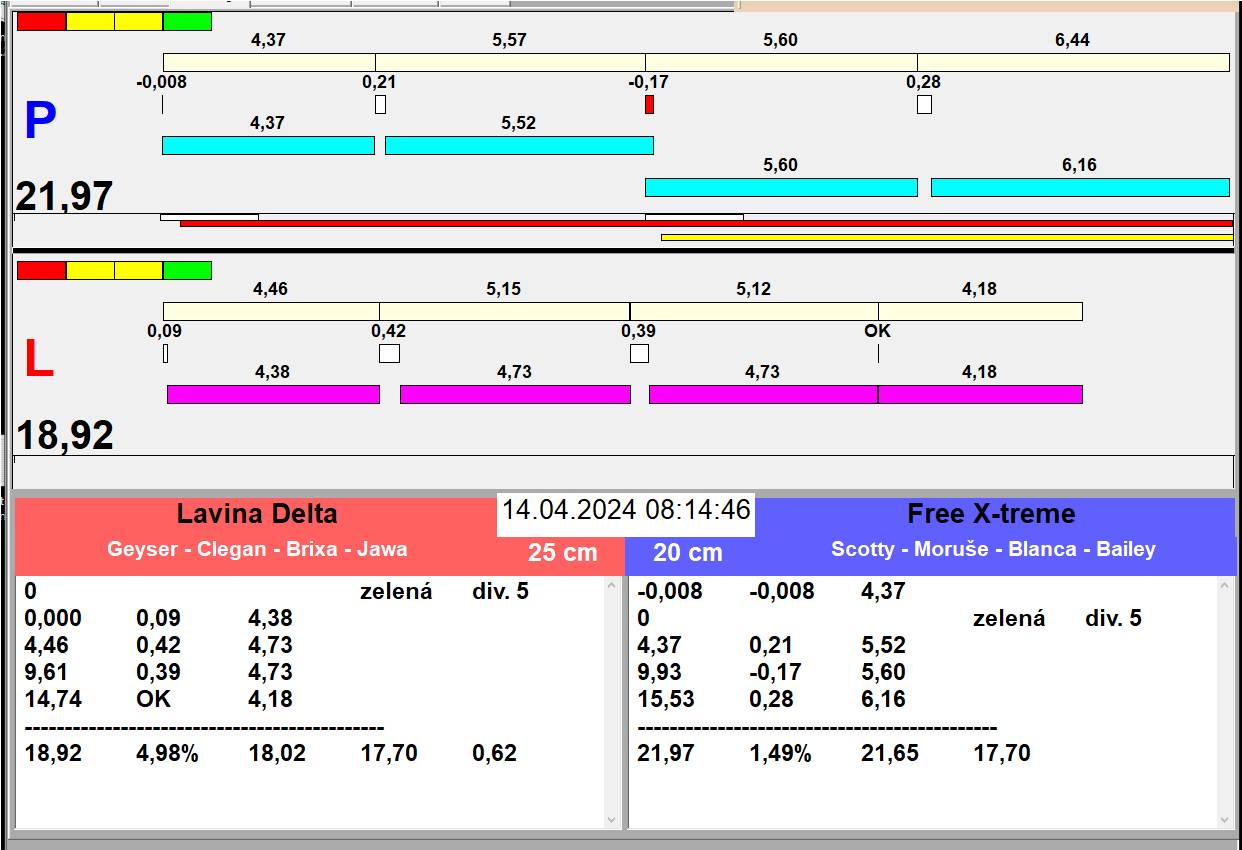Click the Free X-treme team header
1242x850 pixels.
[x=991, y=514]
